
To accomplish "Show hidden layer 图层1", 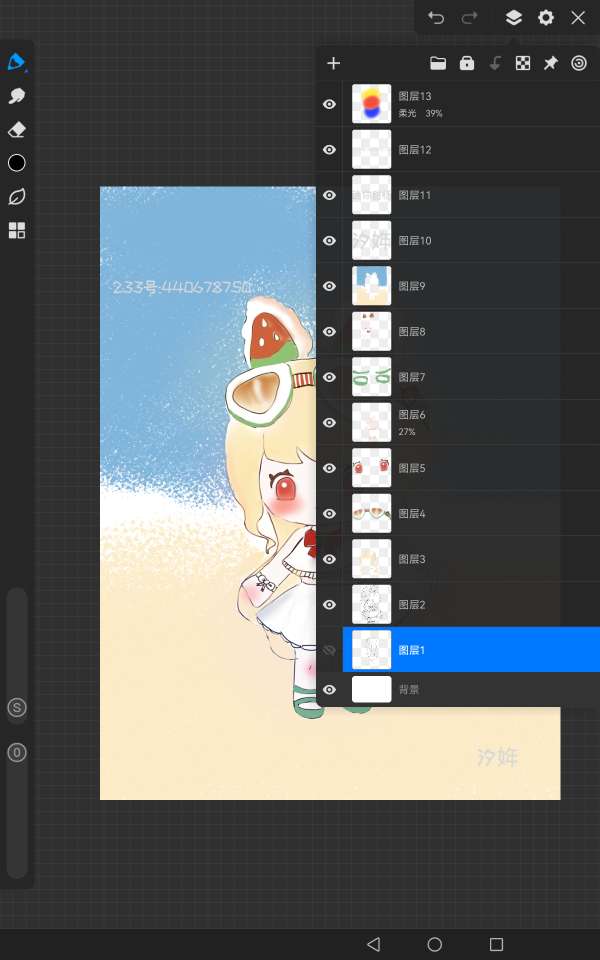I will (x=329, y=650).
